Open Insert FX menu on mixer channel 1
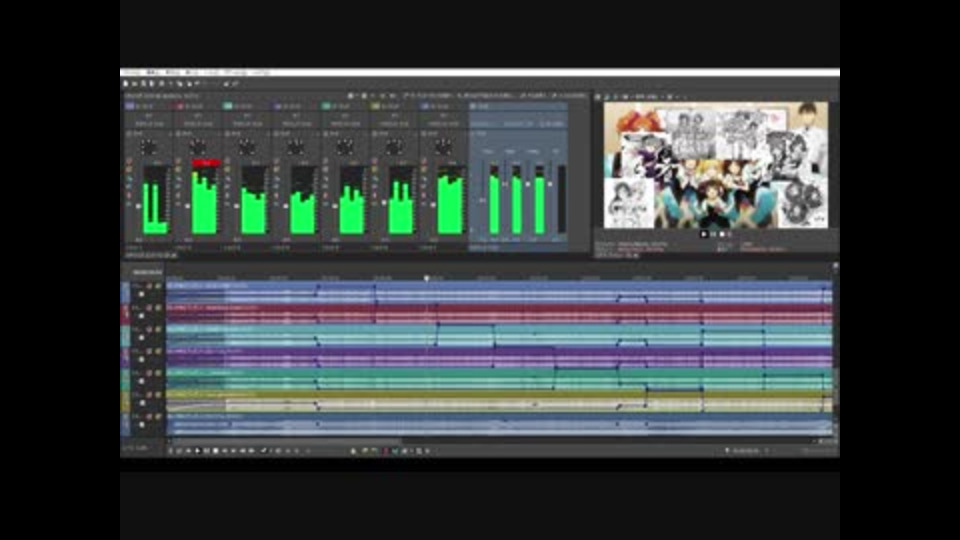Image resolution: width=960 pixels, height=540 pixels. point(136,133)
